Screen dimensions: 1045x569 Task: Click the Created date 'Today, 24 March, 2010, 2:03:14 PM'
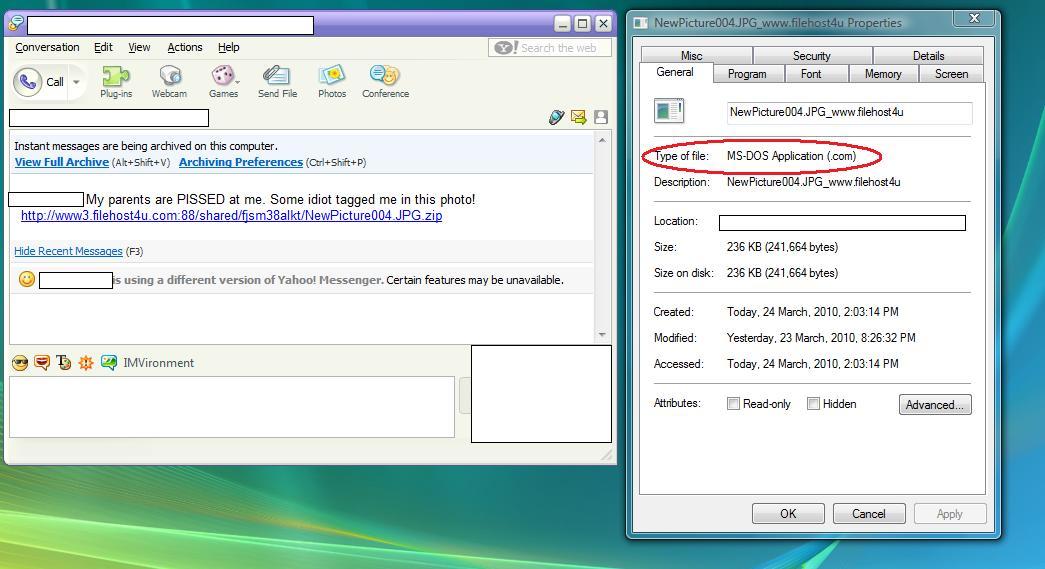click(812, 312)
